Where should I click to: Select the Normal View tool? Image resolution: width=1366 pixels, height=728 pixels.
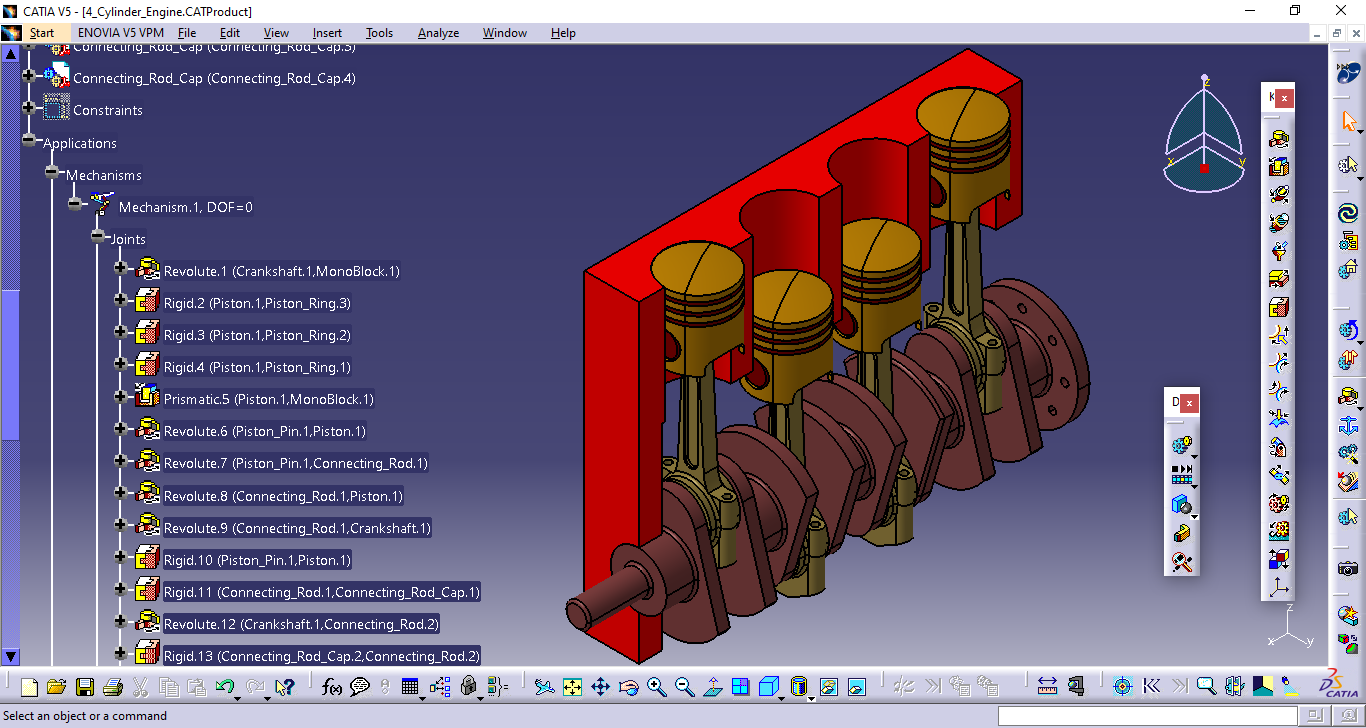[x=712, y=687]
